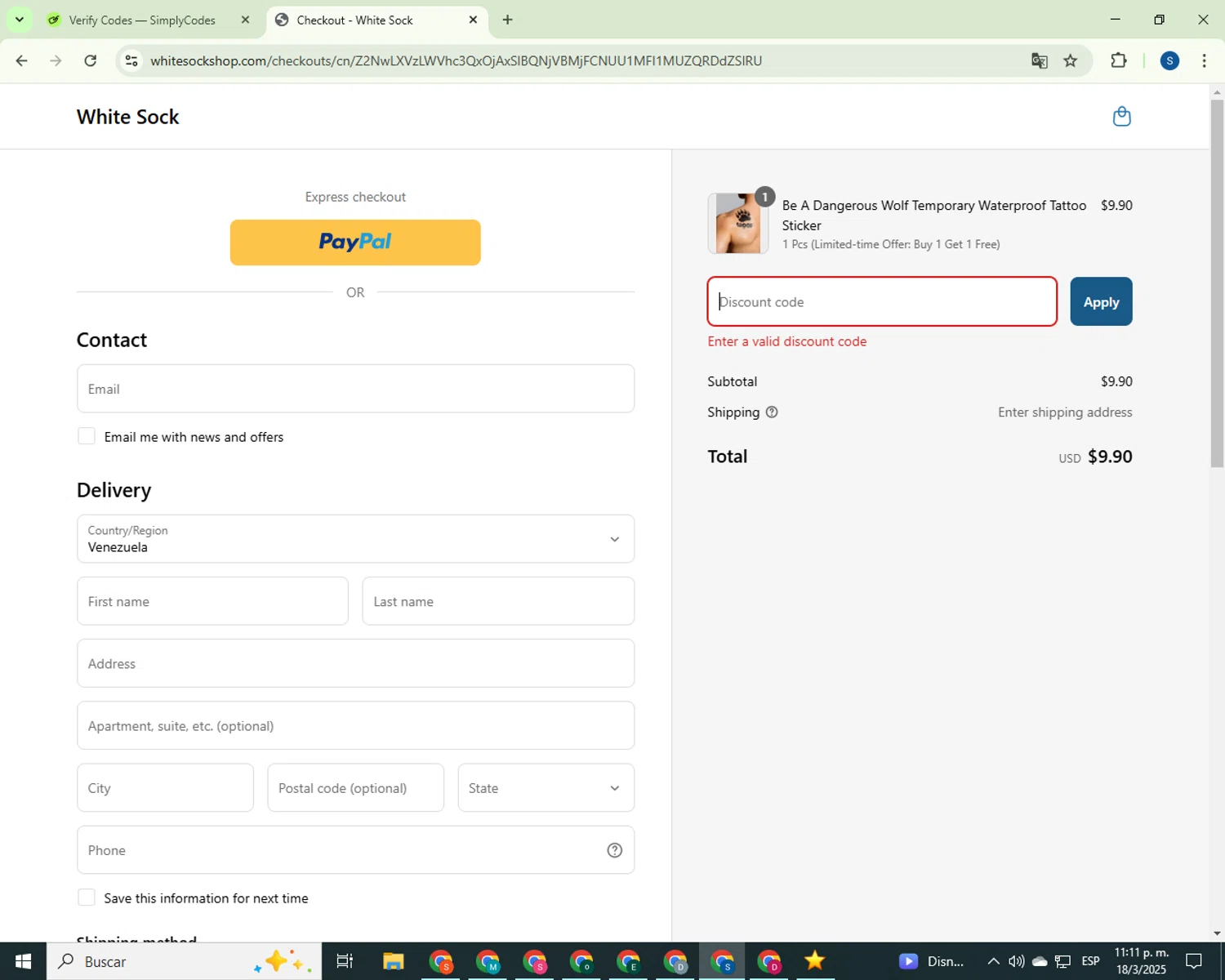Open the Windows Start menu
Viewport: 1225px width, 980px height.
(x=23, y=961)
